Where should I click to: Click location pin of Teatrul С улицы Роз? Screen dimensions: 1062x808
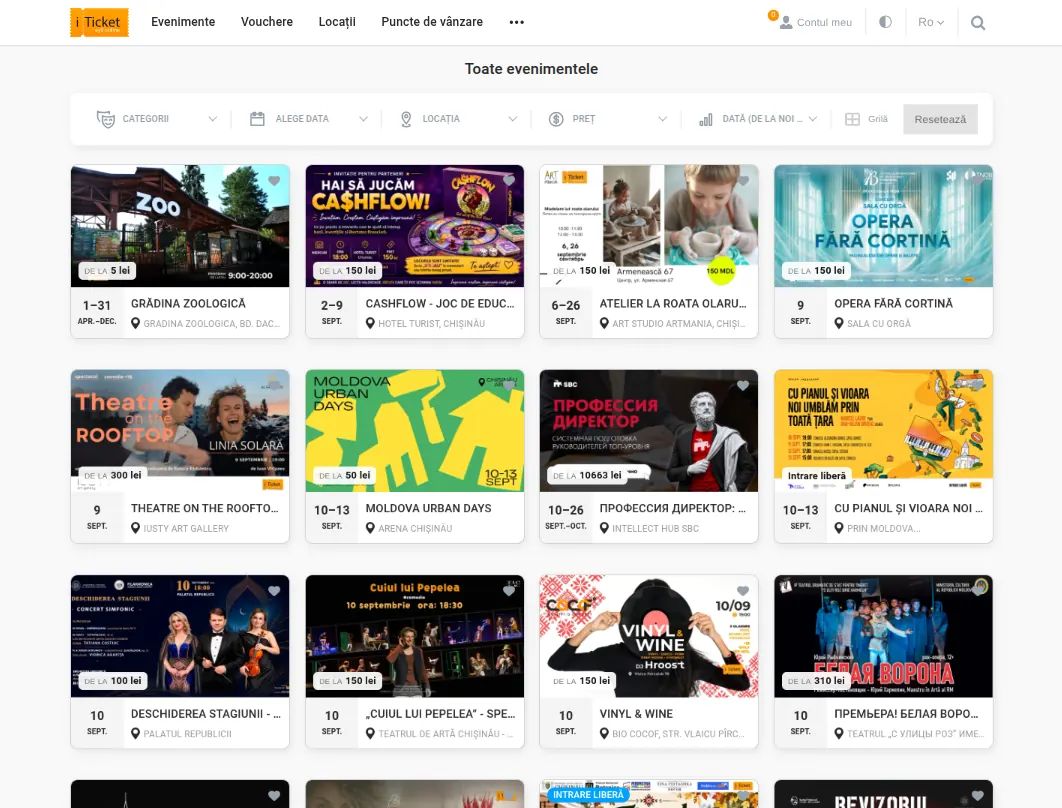click(839, 733)
